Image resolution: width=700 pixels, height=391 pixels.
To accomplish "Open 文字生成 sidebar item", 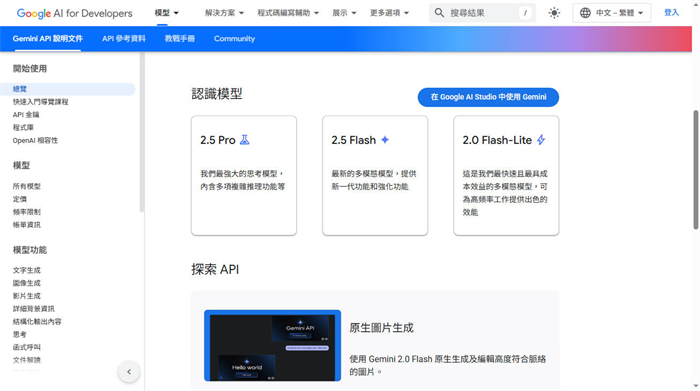I will point(27,270).
